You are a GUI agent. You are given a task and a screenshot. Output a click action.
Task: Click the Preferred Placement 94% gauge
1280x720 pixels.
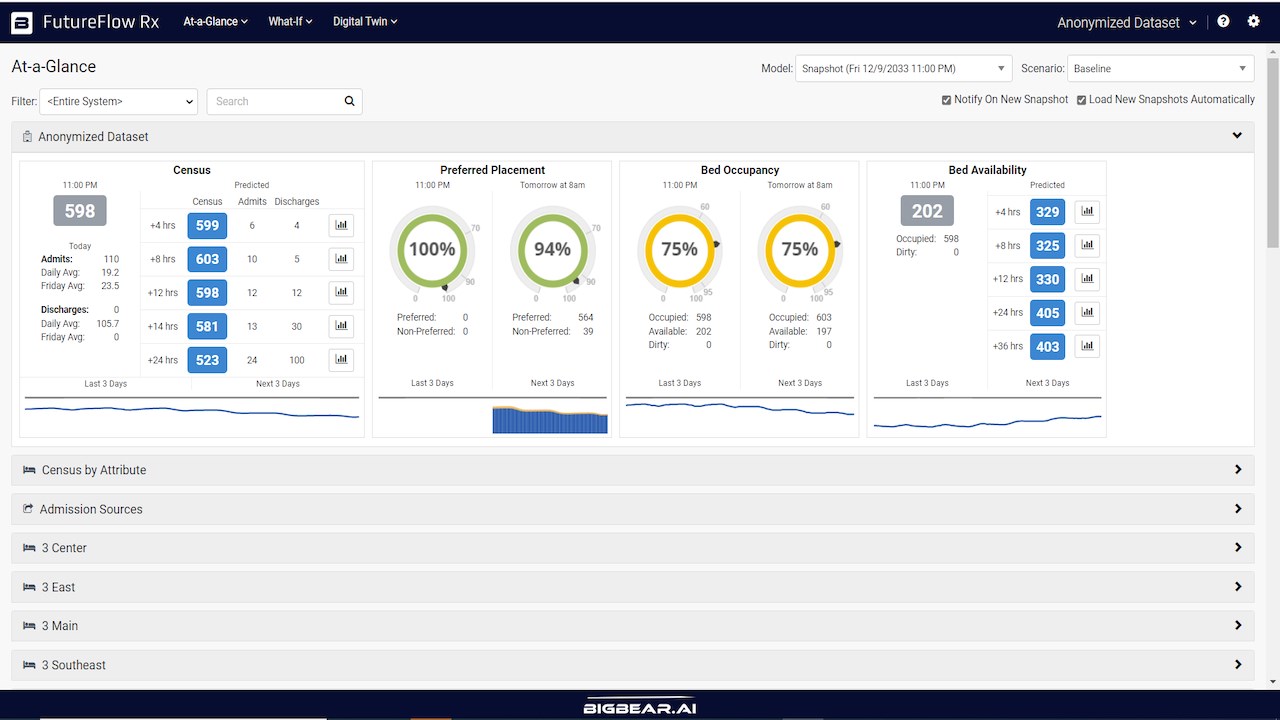point(552,249)
